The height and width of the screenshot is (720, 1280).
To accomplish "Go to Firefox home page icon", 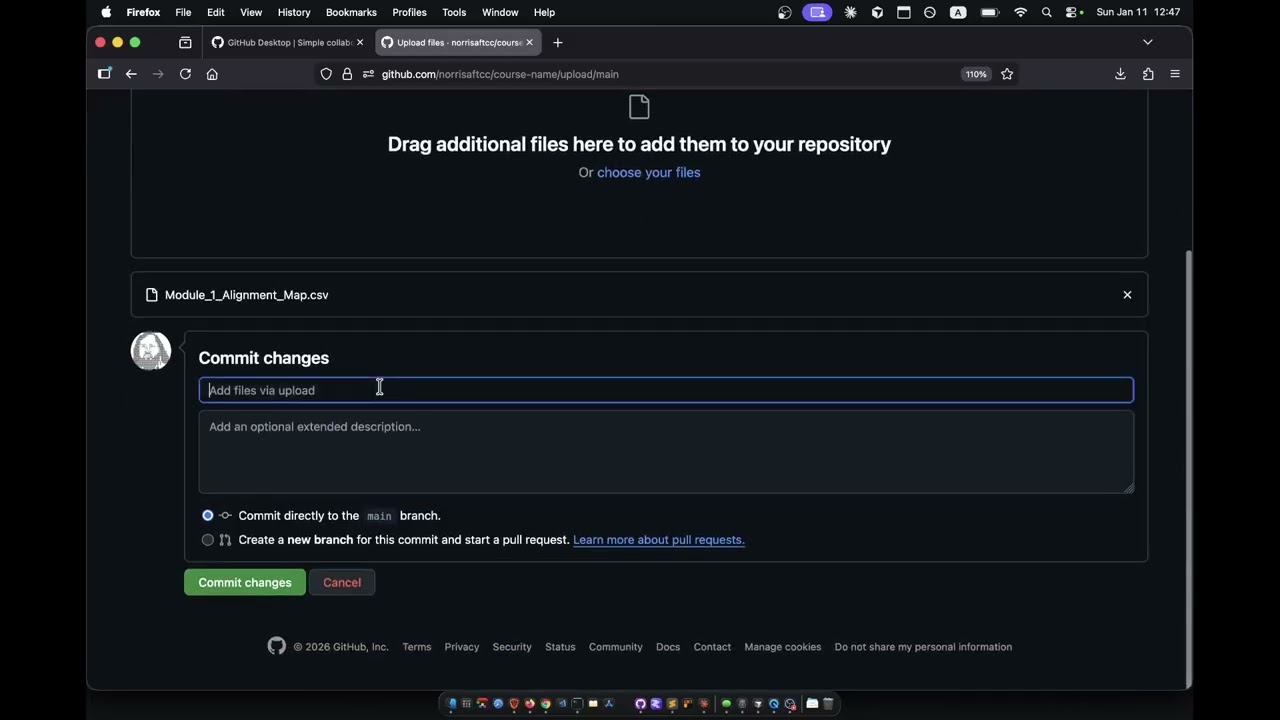I will [212, 74].
